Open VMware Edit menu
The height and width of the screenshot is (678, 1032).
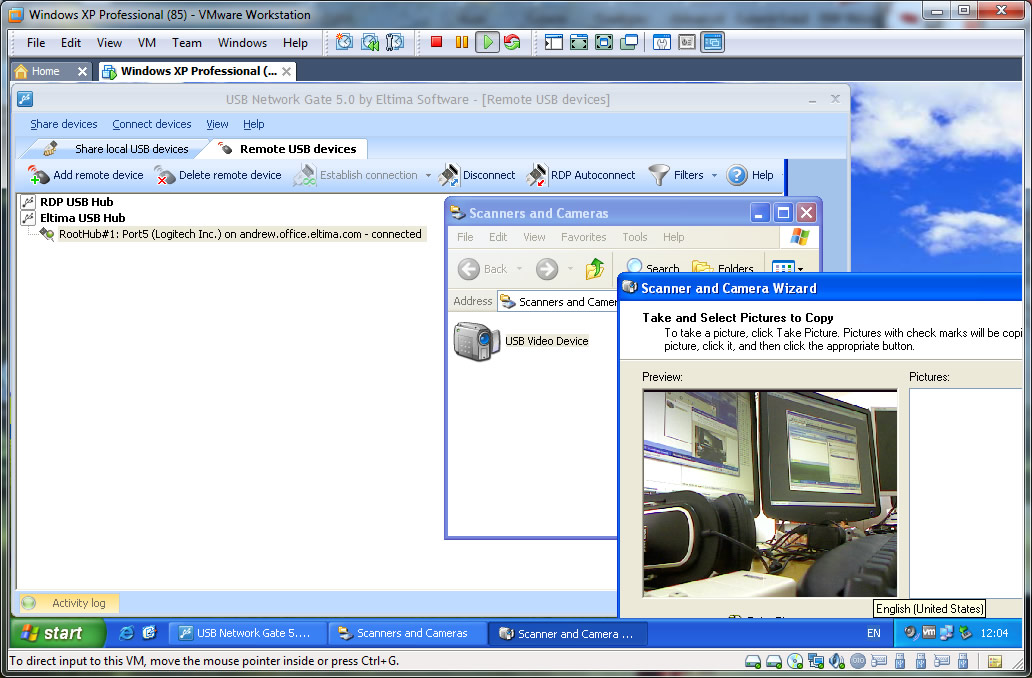pyautogui.click(x=70, y=43)
